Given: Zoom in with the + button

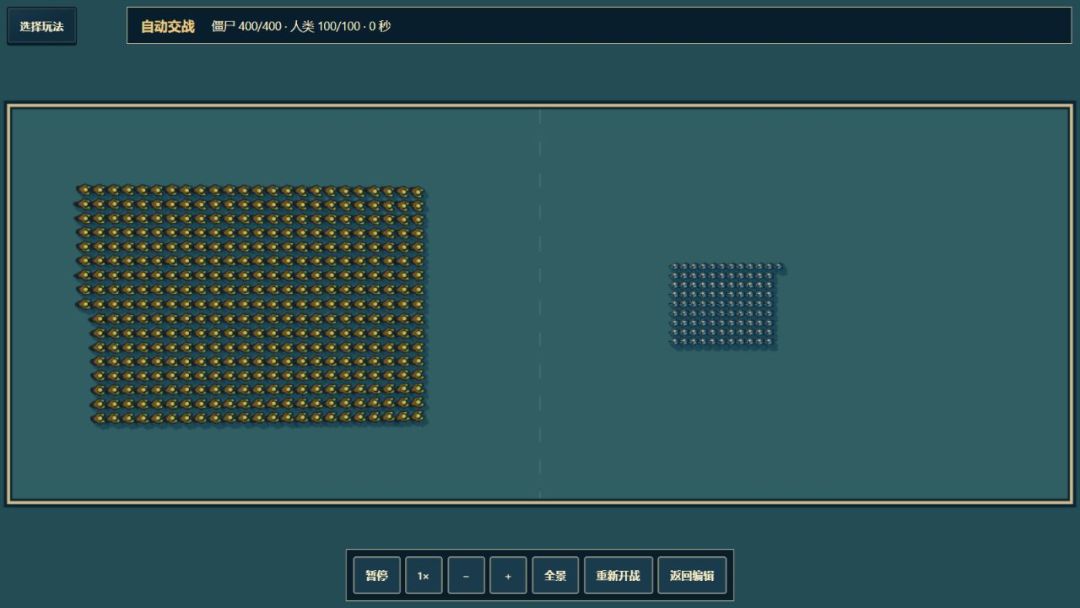Looking at the screenshot, I should coord(508,575).
